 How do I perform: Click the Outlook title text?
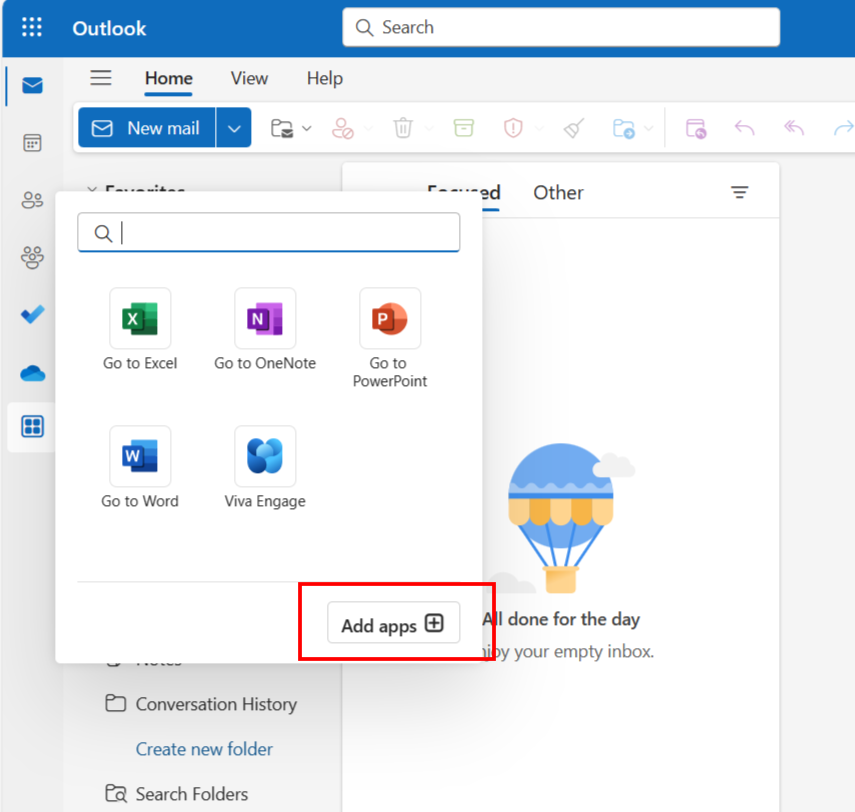(x=109, y=28)
